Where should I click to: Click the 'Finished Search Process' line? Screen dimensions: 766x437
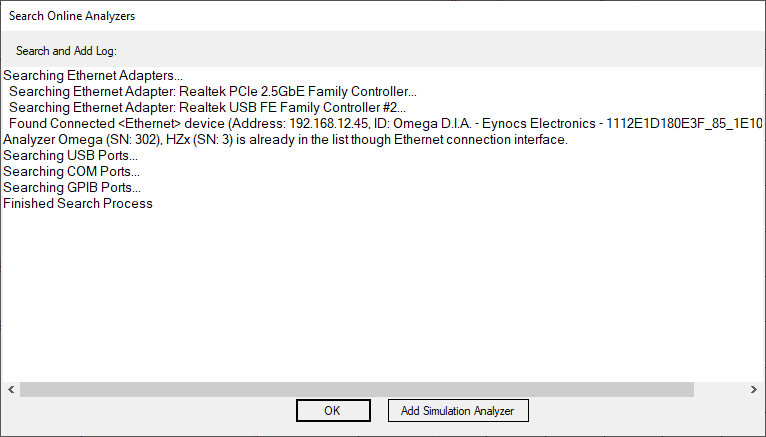point(78,203)
